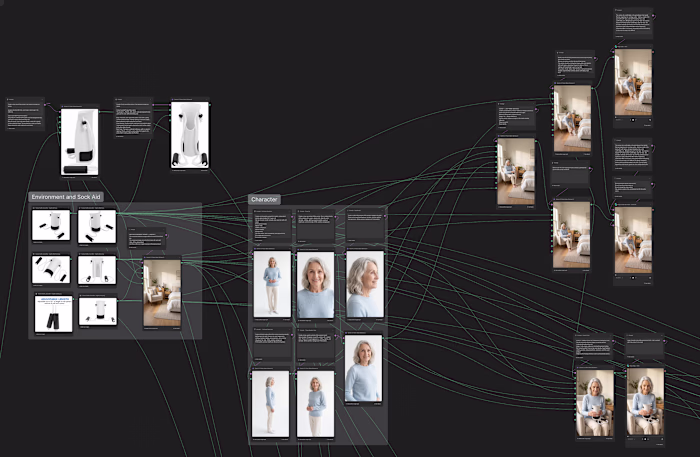Open the topmost right-side bedroom video preview
Image resolution: width=700 pixels, height=457 pixels.
pyautogui.click(x=633, y=82)
